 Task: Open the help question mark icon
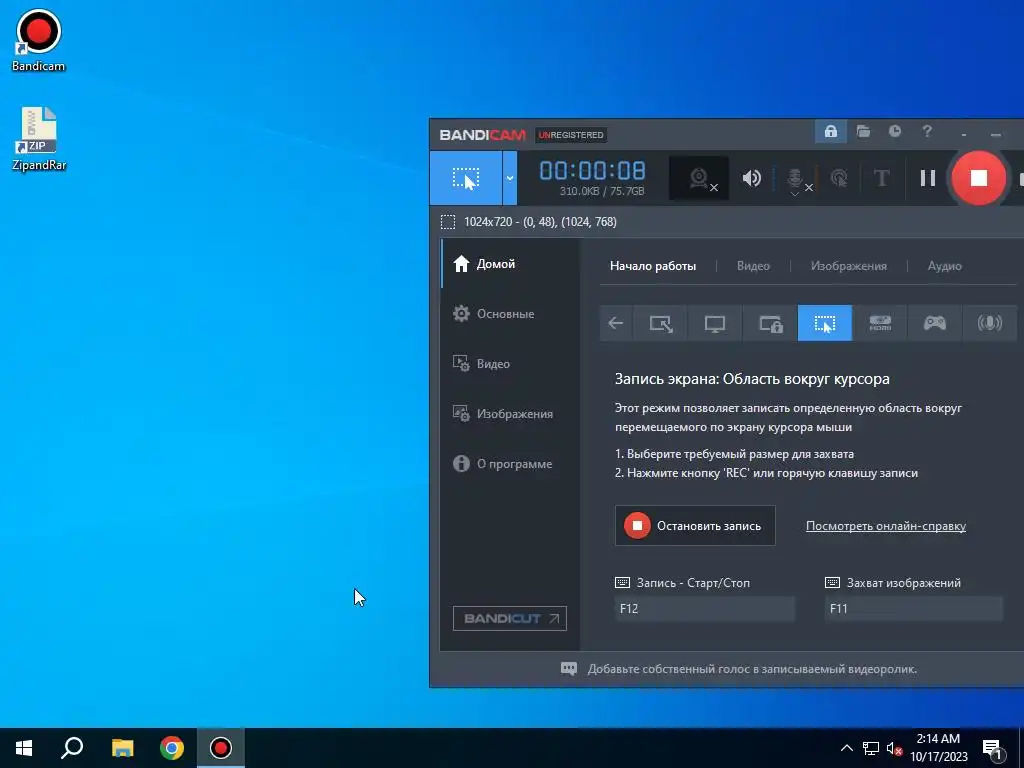click(927, 132)
